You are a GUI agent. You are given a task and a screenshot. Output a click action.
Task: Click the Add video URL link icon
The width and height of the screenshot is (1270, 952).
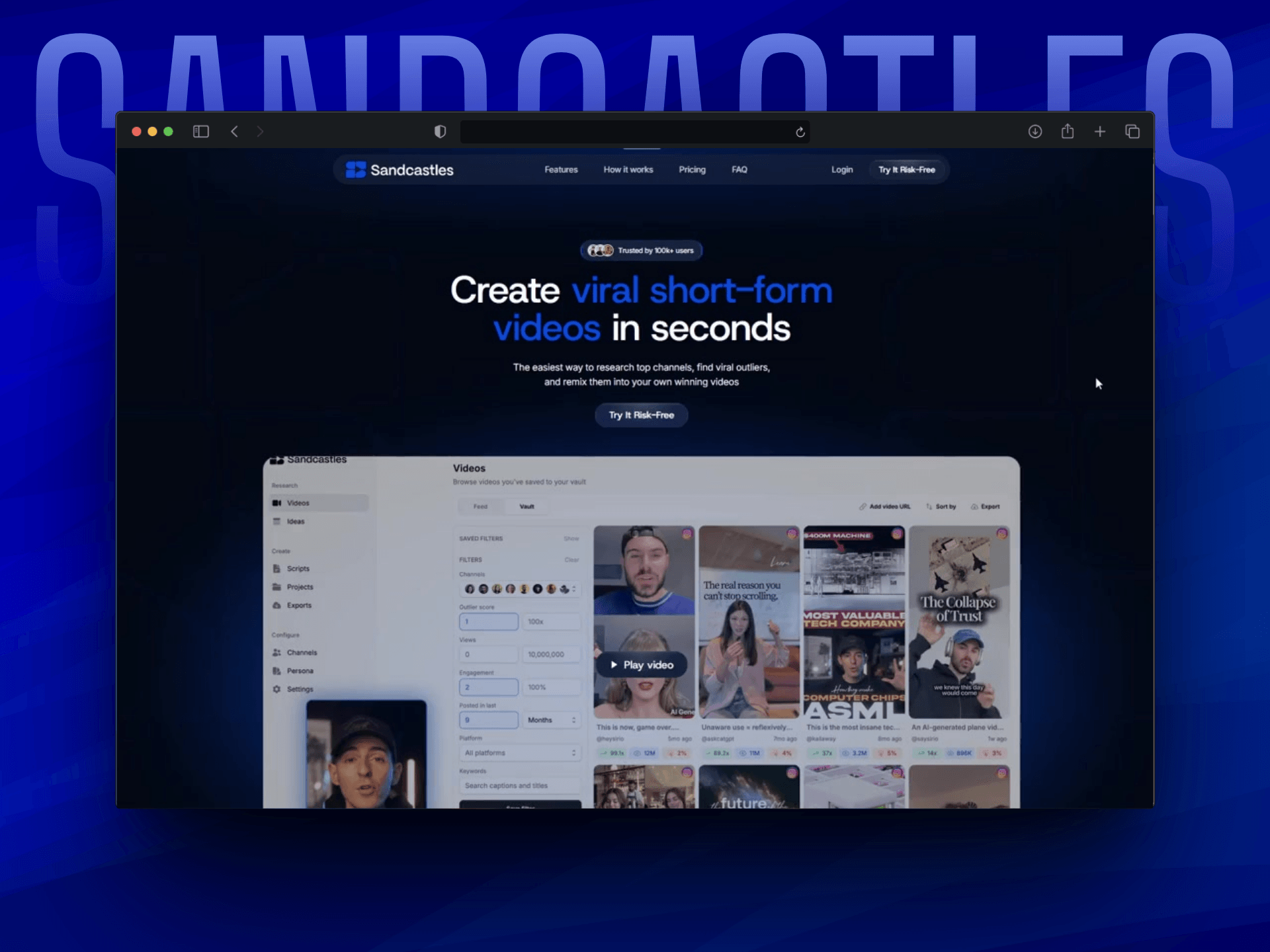point(863,507)
